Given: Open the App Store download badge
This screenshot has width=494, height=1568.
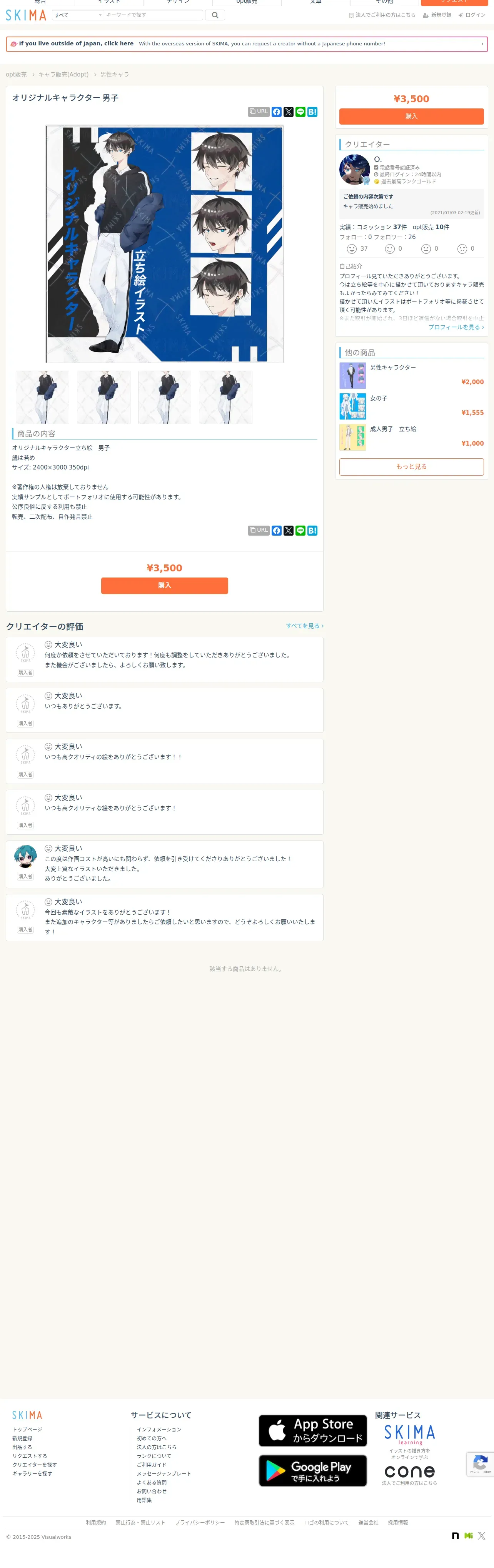Looking at the screenshot, I should coord(313,1431).
